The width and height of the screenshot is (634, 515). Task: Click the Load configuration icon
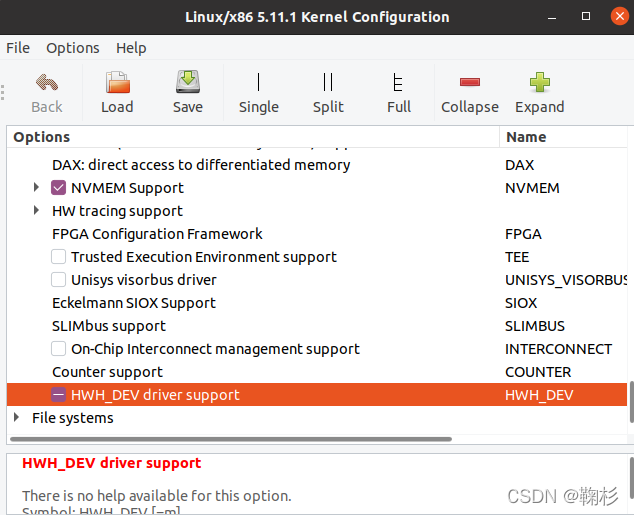pos(117,82)
